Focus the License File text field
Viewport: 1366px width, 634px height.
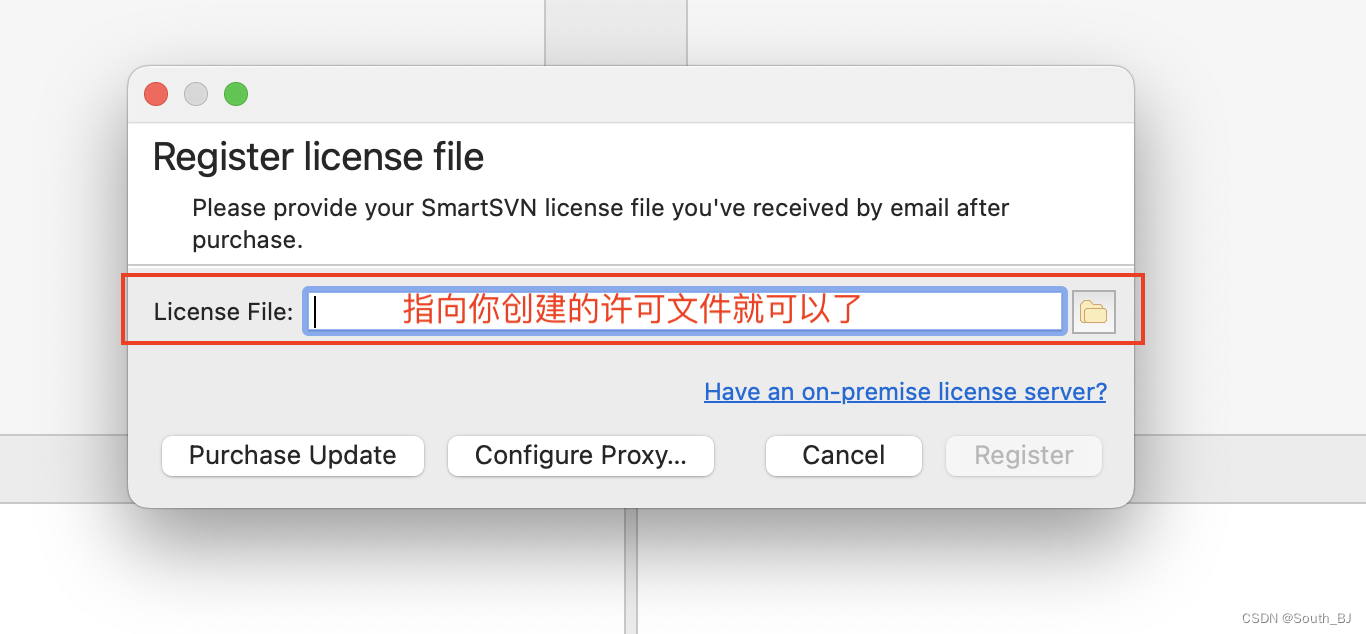pos(685,311)
